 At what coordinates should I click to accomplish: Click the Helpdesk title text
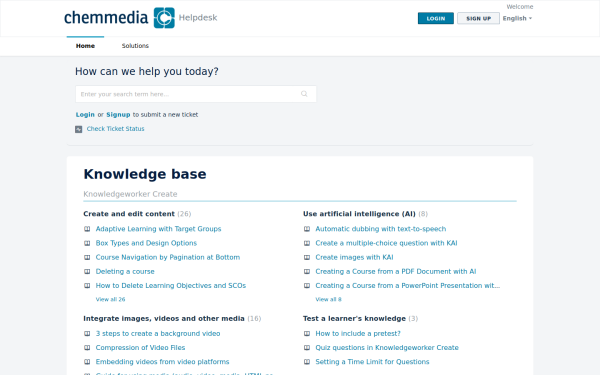198,18
